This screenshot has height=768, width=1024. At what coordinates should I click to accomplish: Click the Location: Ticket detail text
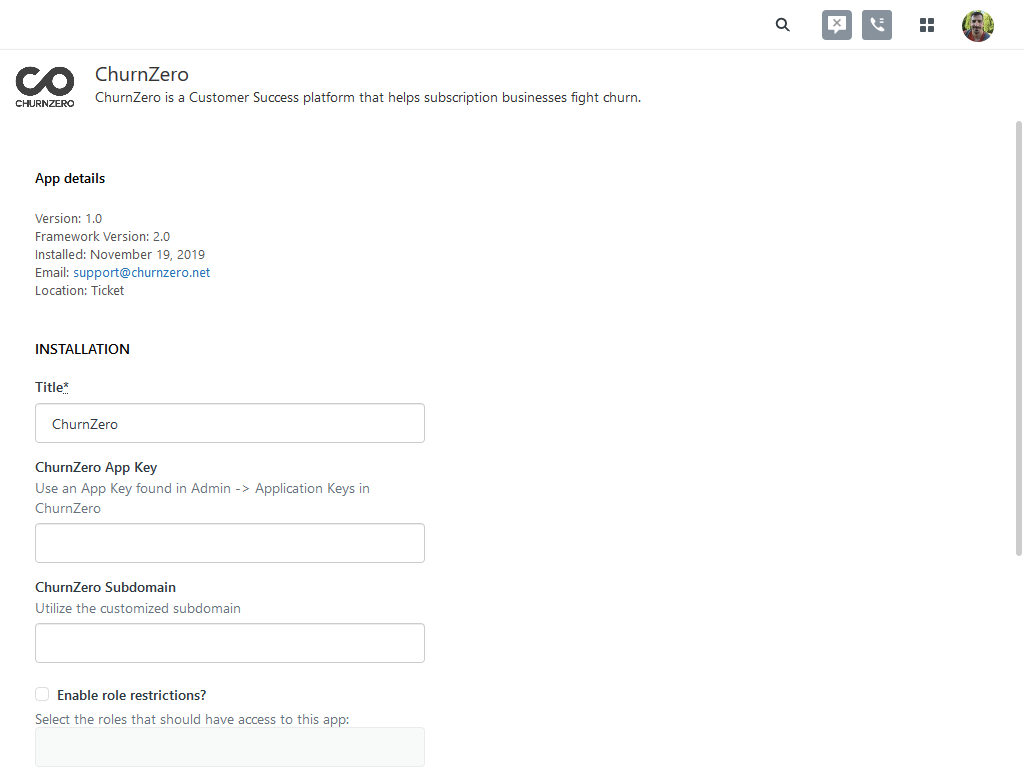click(79, 290)
